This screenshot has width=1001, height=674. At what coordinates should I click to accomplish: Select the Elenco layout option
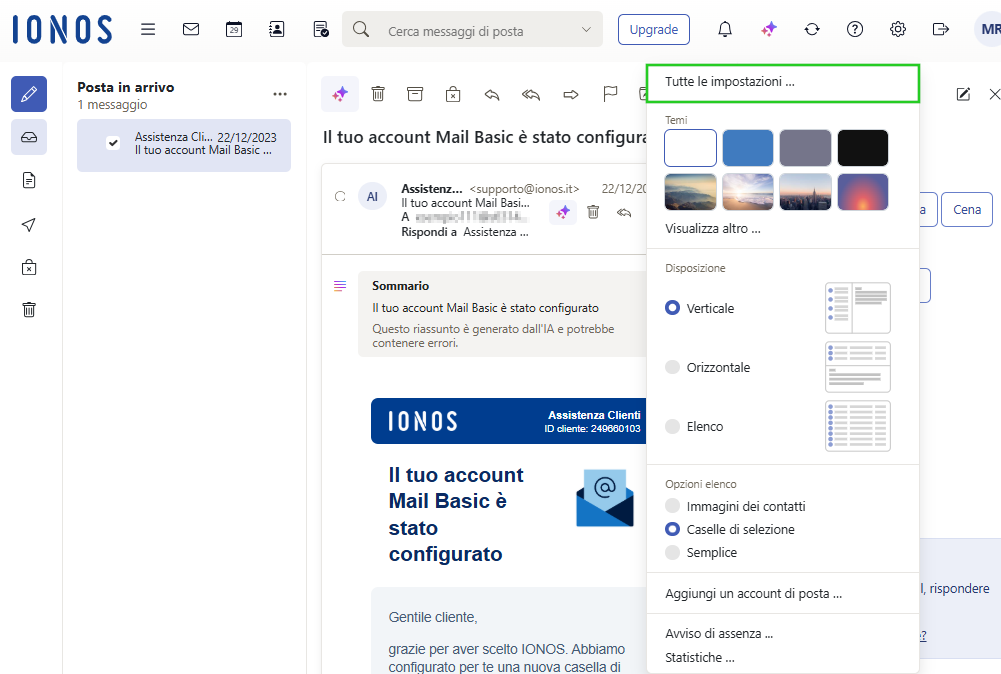[673, 426]
